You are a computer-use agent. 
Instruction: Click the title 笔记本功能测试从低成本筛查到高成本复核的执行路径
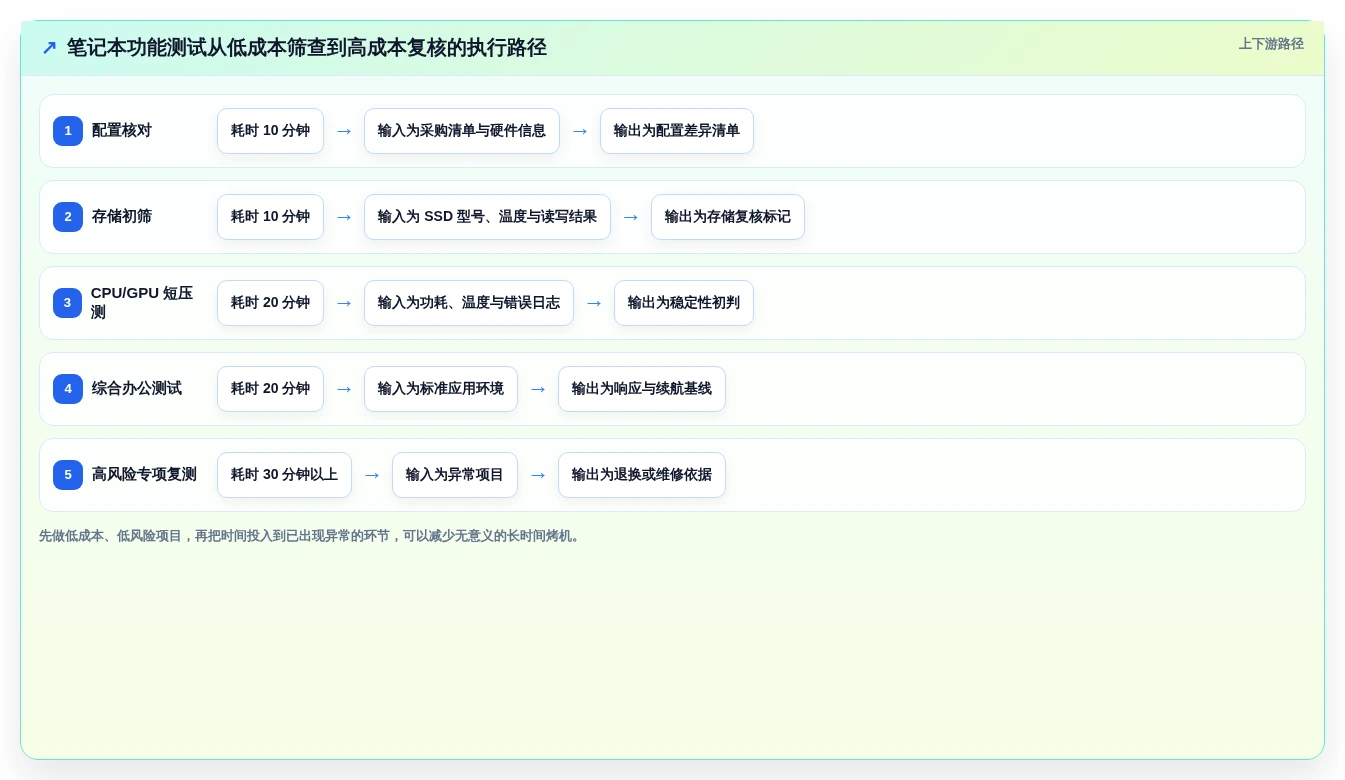tap(306, 48)
